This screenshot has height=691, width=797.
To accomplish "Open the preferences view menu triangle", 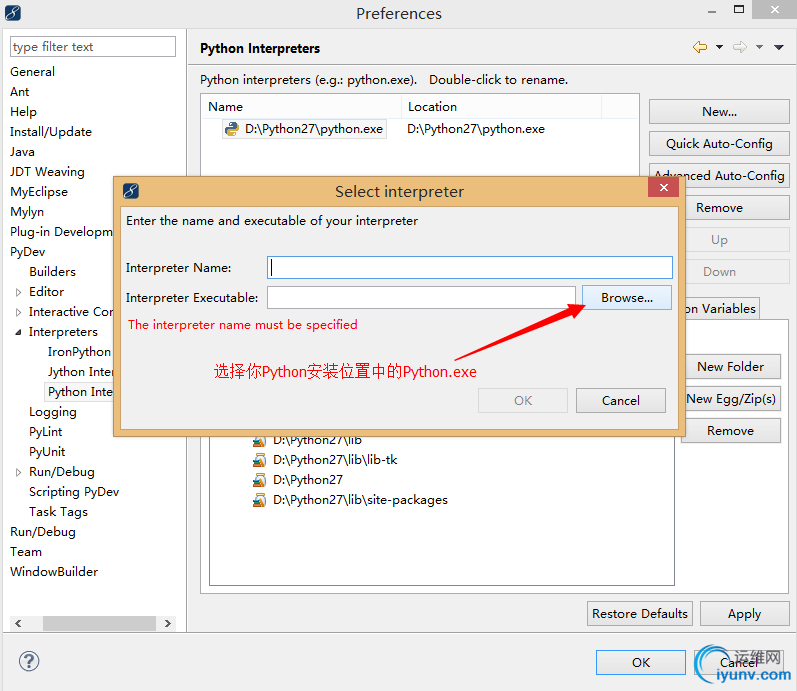I will (x=779, y=47).
